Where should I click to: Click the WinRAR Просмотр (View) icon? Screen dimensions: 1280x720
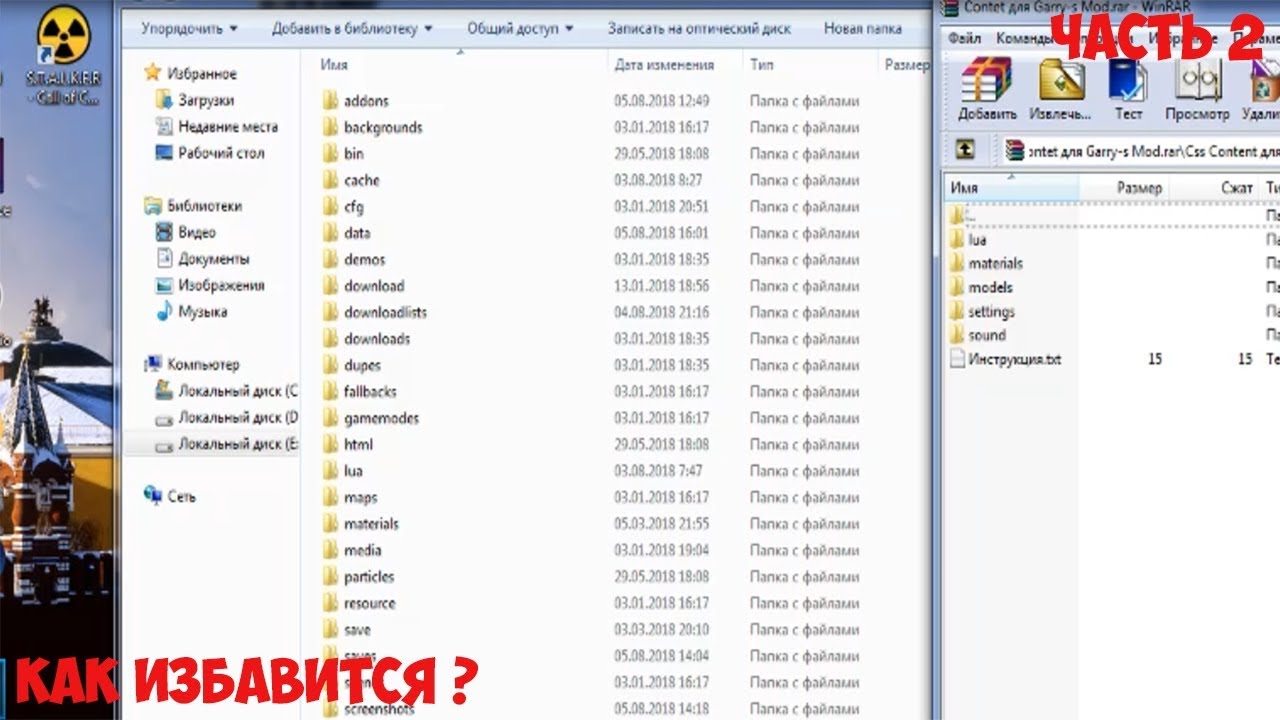pyautogui.click(x=1197, y=80)
